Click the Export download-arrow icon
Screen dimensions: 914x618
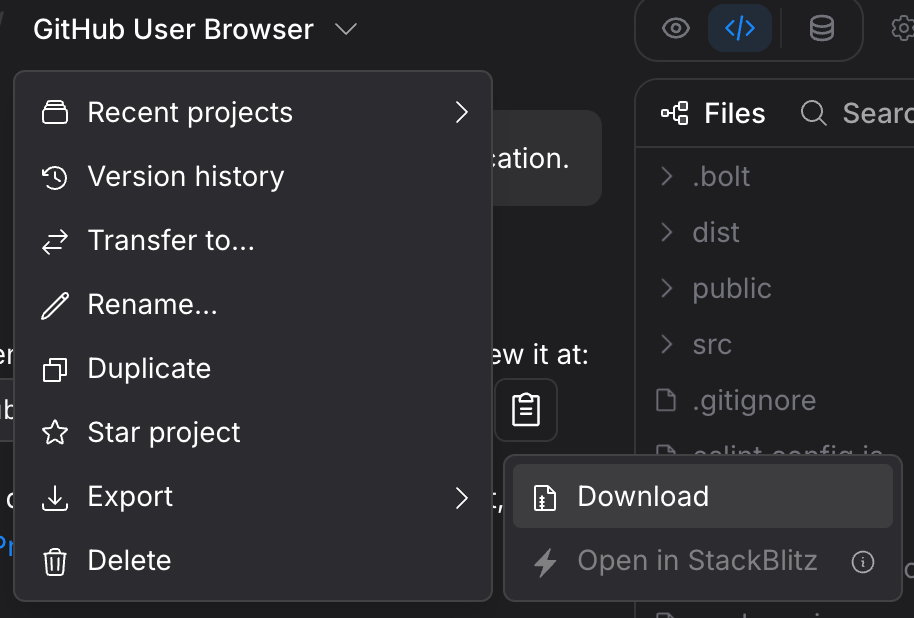tap(55, 497)
